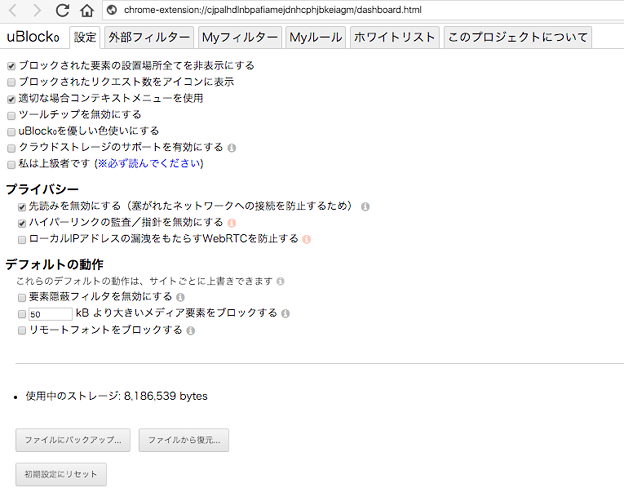Viewport: 624px width, 501px height.
Task: Click the site info globe icon
Action: pos(112,10)
